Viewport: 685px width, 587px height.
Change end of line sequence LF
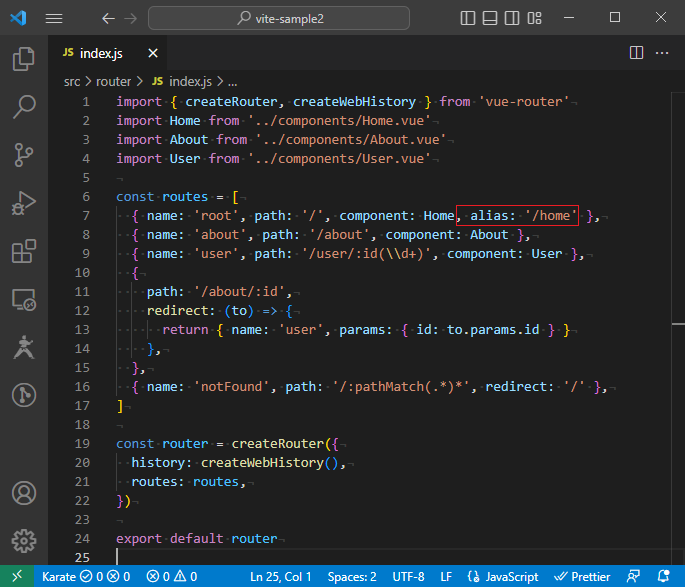[446, 577]
